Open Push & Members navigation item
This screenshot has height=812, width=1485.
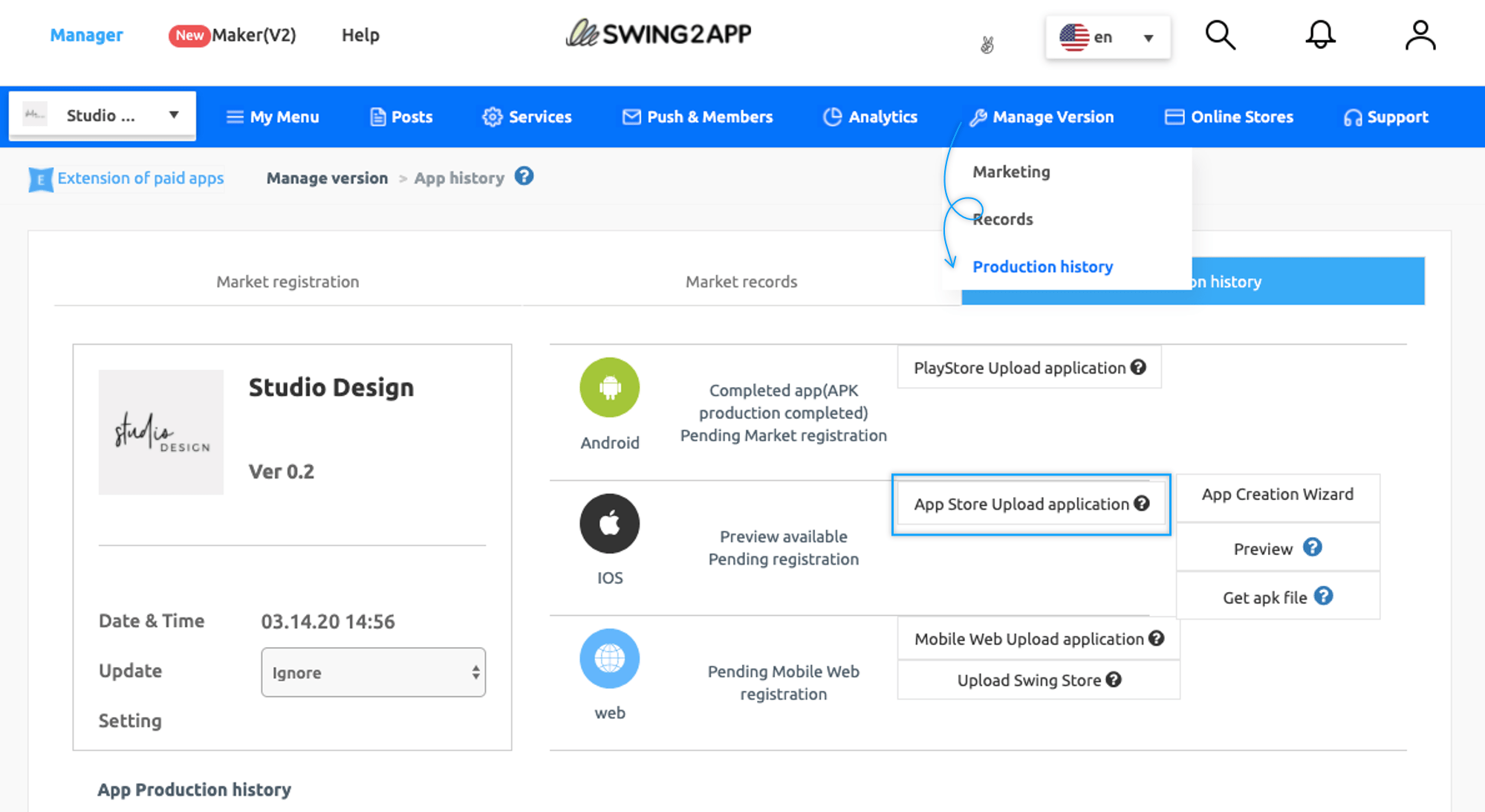click(698, 117)
